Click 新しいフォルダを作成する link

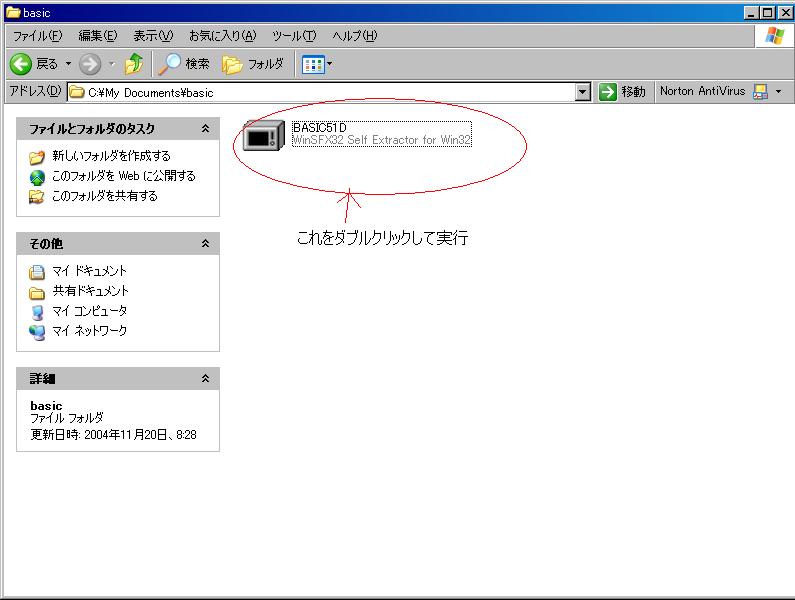pos(111,156)
